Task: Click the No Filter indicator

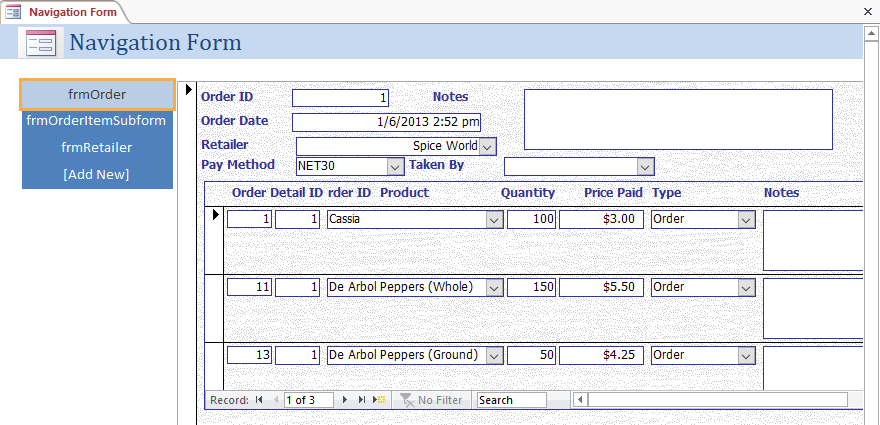Action: [431, 400]
